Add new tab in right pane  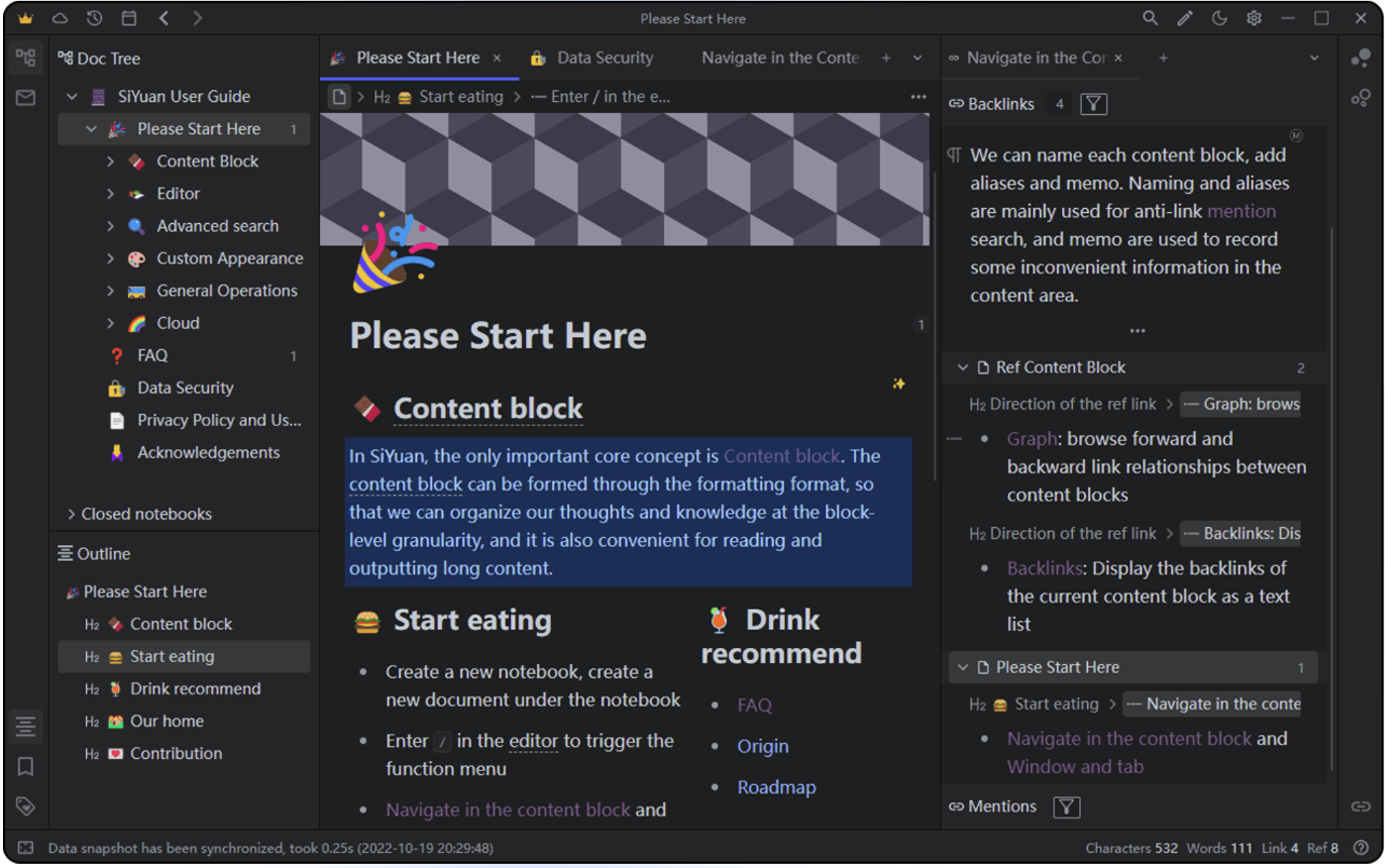[1163, 58]
